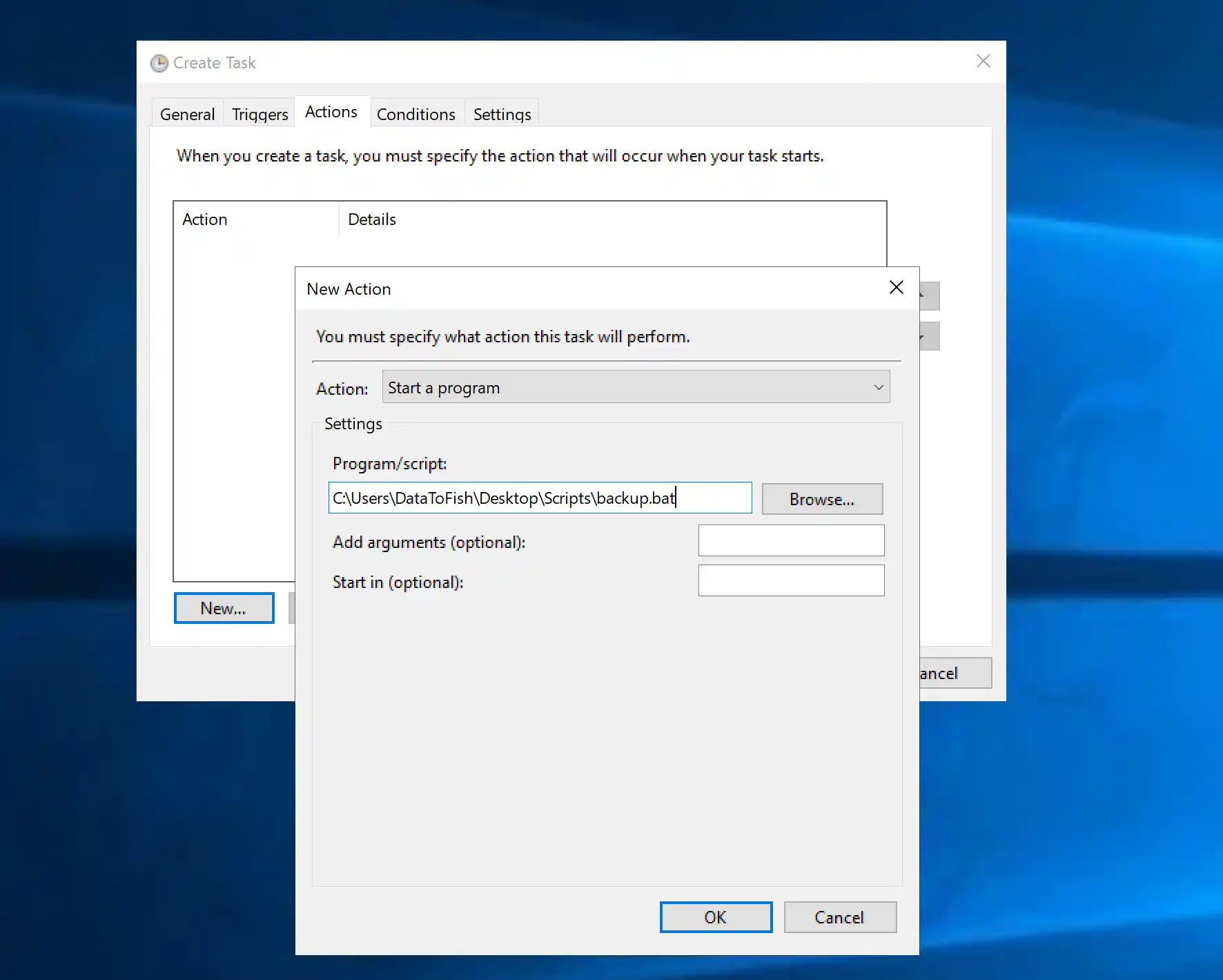Click the move-up arrow beside actions list
This screenshot has height=980, width=1223.
930,296
